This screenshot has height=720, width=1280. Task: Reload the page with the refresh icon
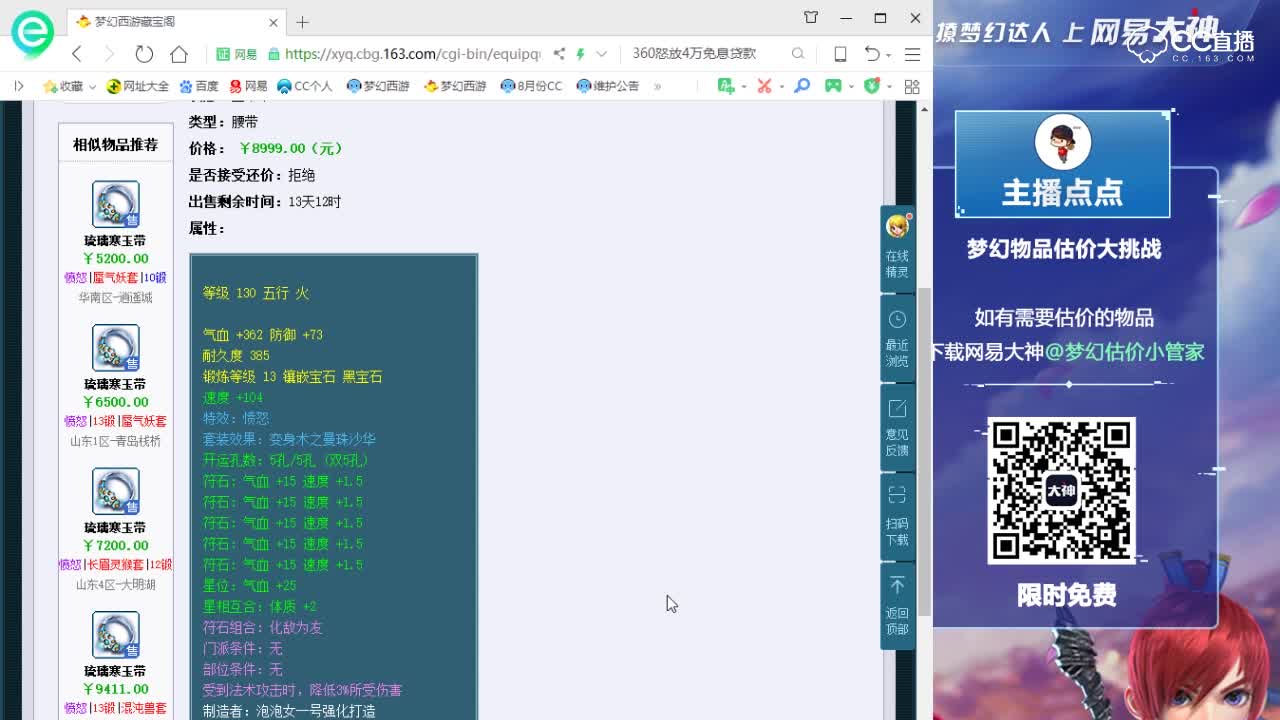pyautogui.click(x=144, y=53)
